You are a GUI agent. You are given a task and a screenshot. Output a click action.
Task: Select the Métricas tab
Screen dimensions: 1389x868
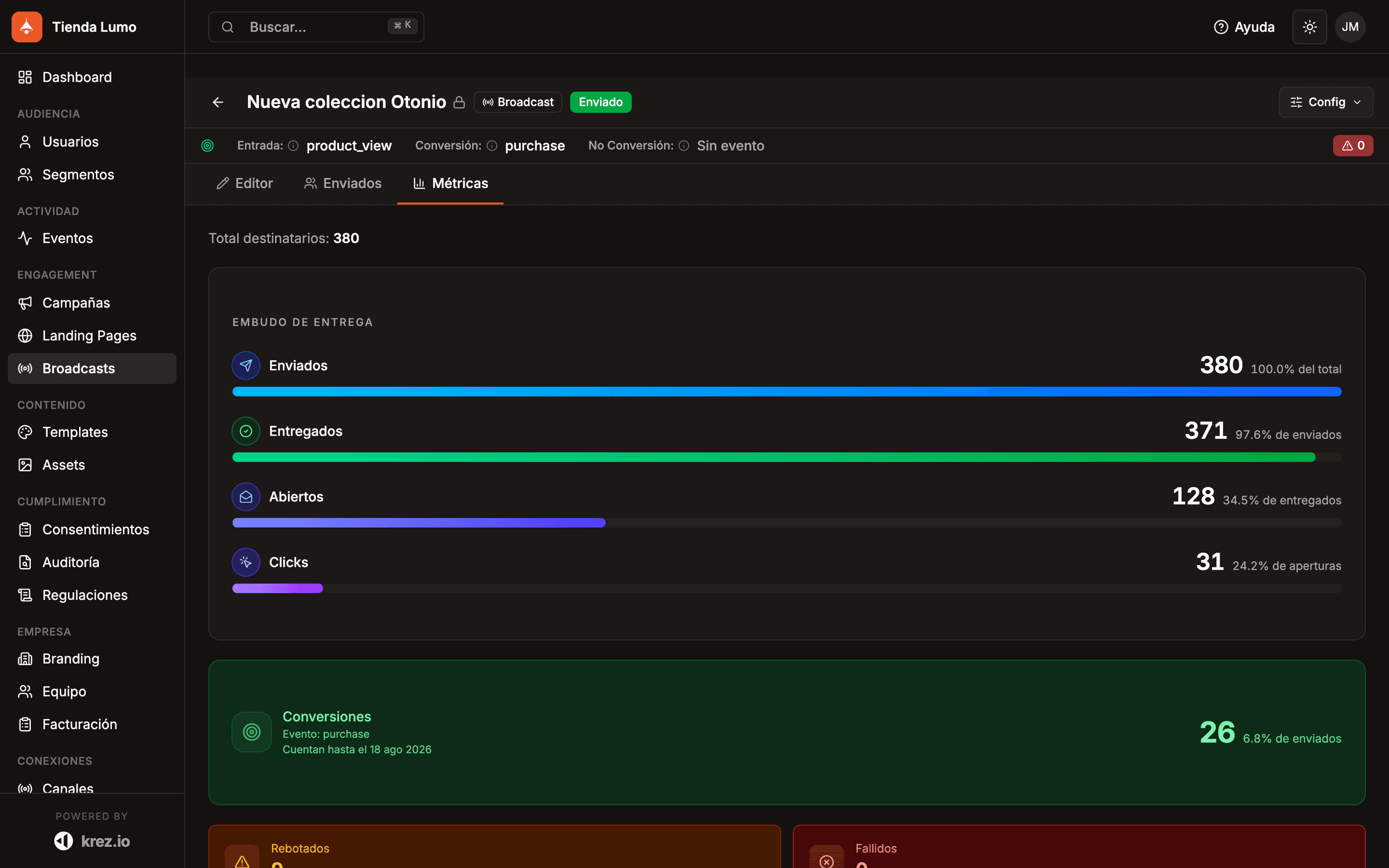450,183
